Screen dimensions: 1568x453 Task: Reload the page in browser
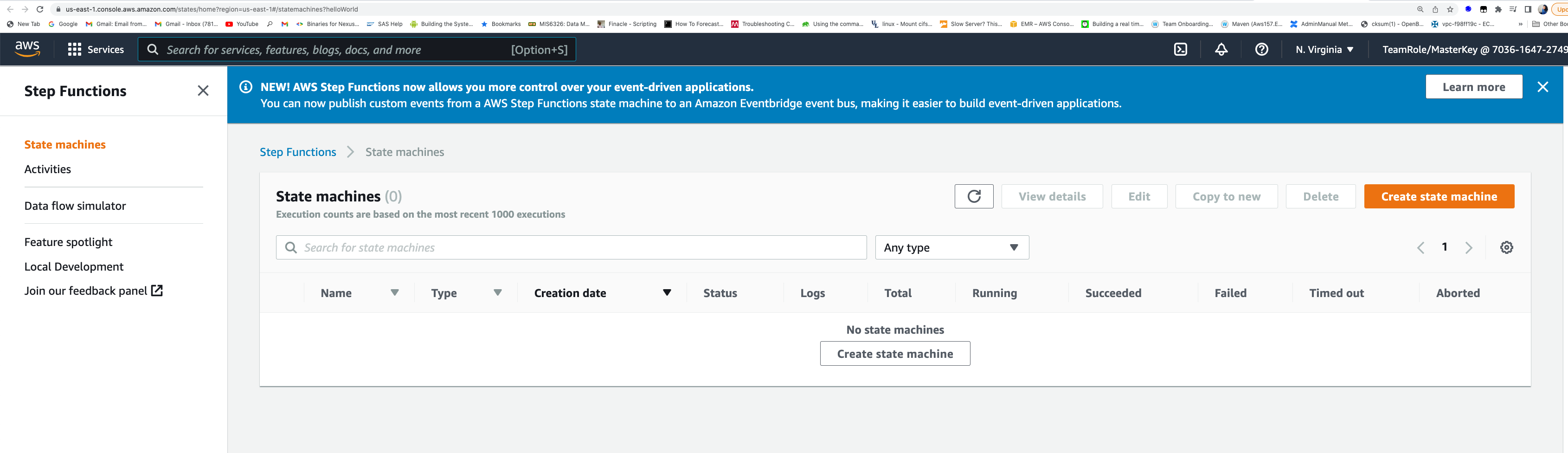click(x=40, y=9)
